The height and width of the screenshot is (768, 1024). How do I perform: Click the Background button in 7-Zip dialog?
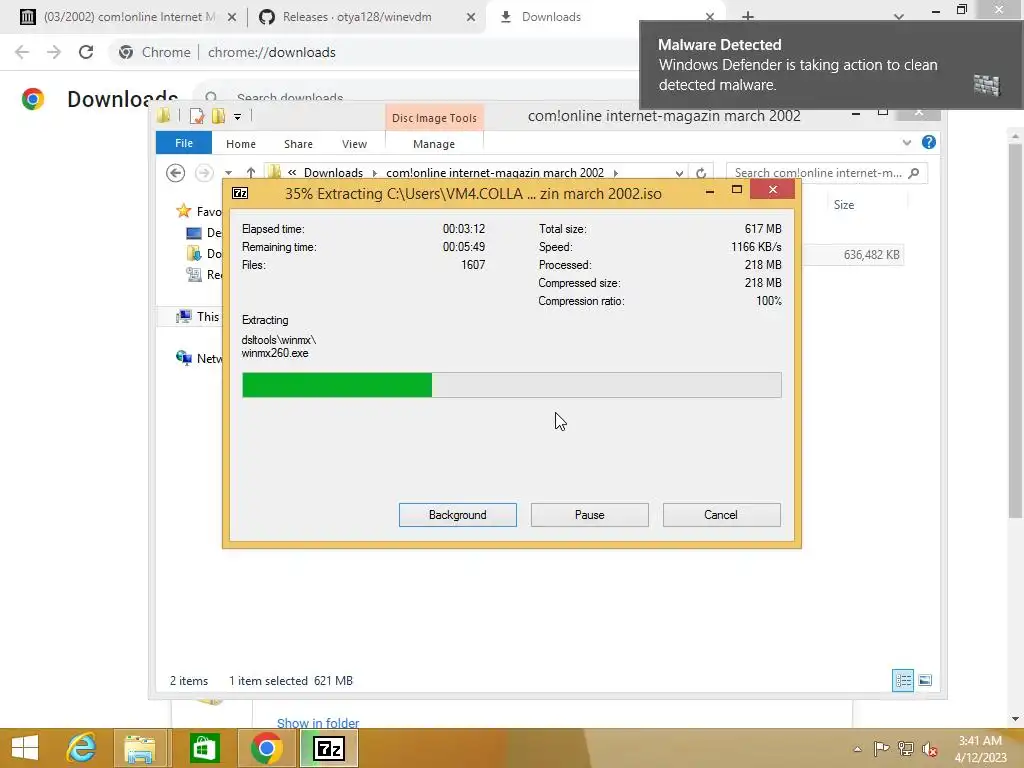tap(457, 515)
